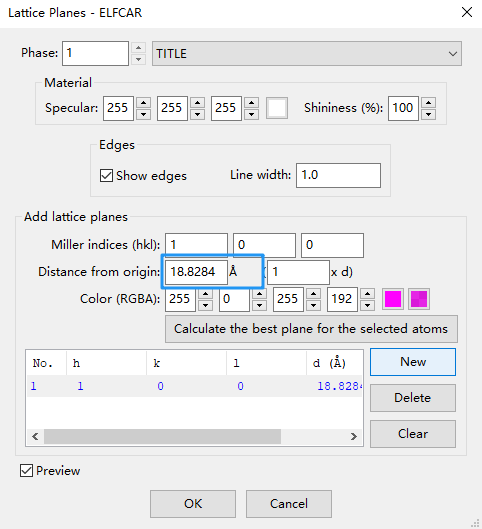Viewport: 482px width, 529px height.
Task: Click the Phase number input field
Action: (x=95, y=53)
